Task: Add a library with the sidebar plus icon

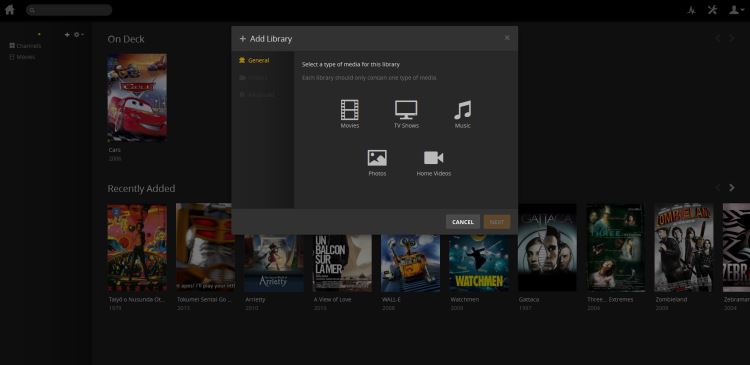Action: click(67, 34)
